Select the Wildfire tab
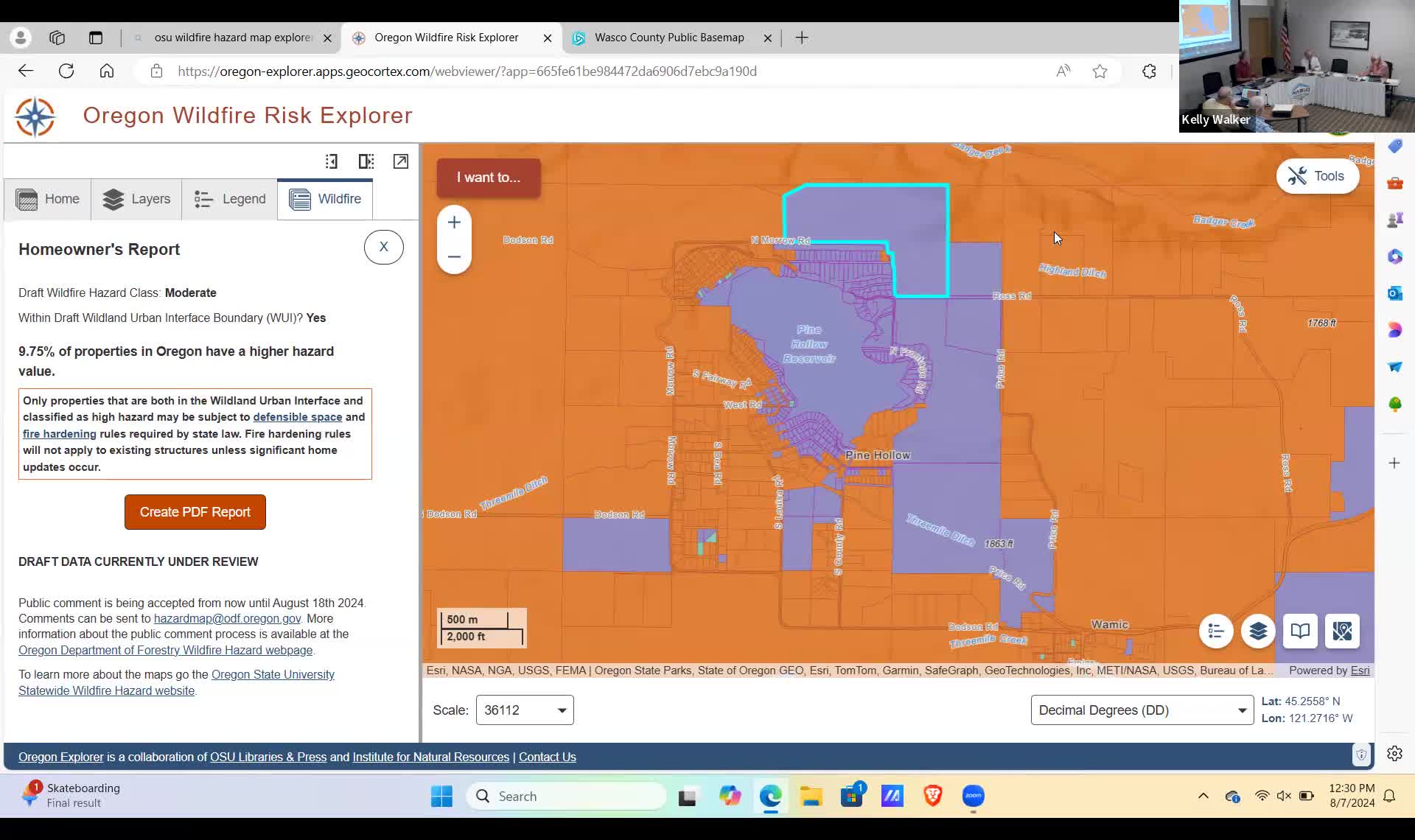This screenshot has width=1415, height=840. pos(325,199)
